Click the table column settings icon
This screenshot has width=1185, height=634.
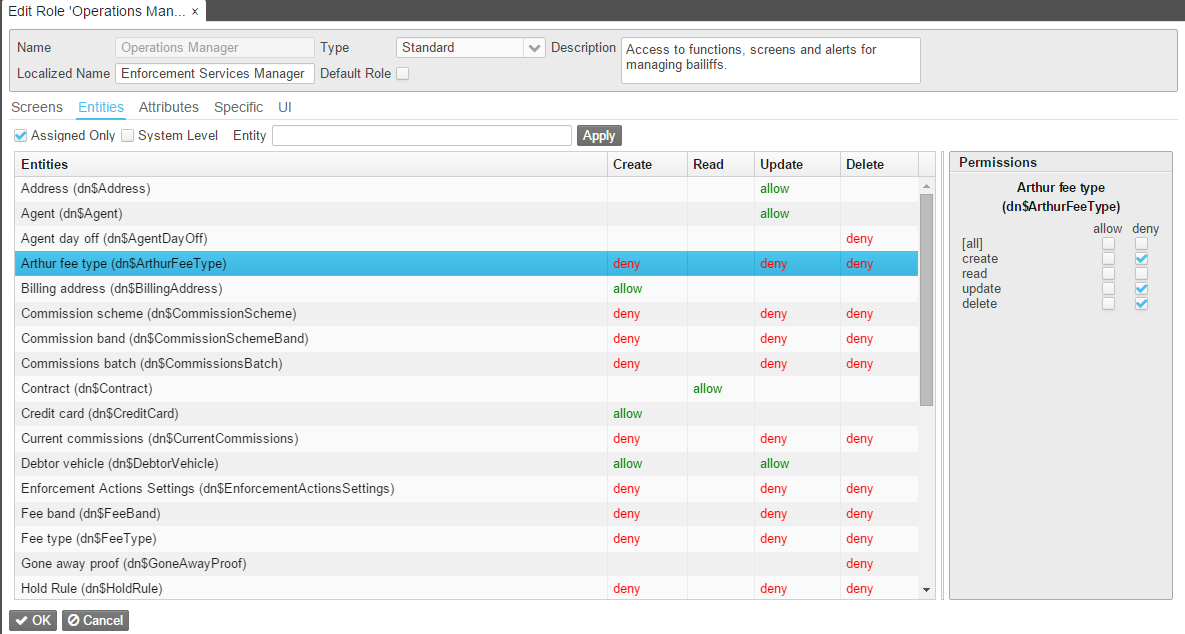coord(926,164)
